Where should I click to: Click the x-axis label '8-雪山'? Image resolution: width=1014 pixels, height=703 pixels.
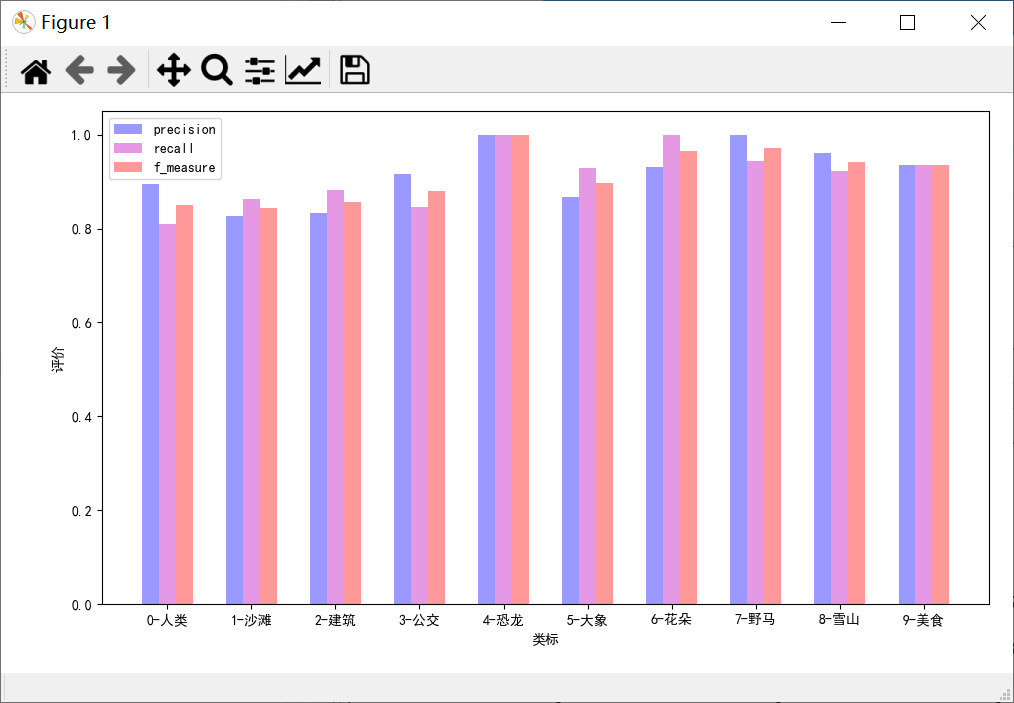click(x=839, y=620)
